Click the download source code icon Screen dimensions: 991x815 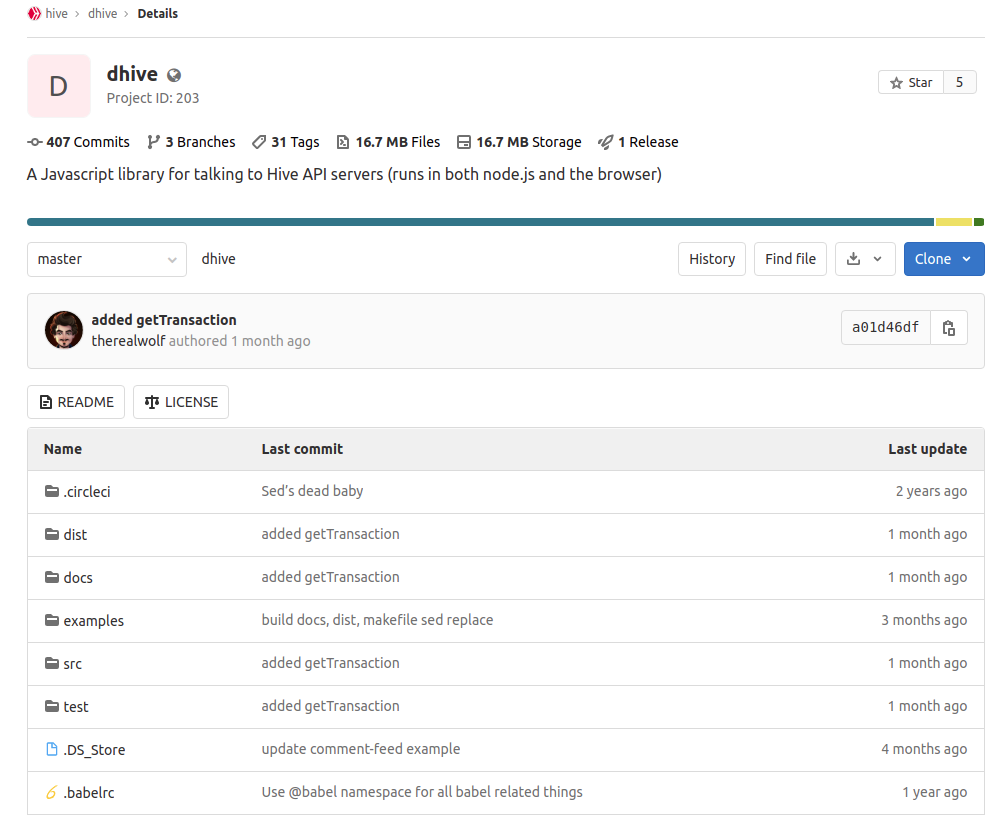tap(853, 259)
